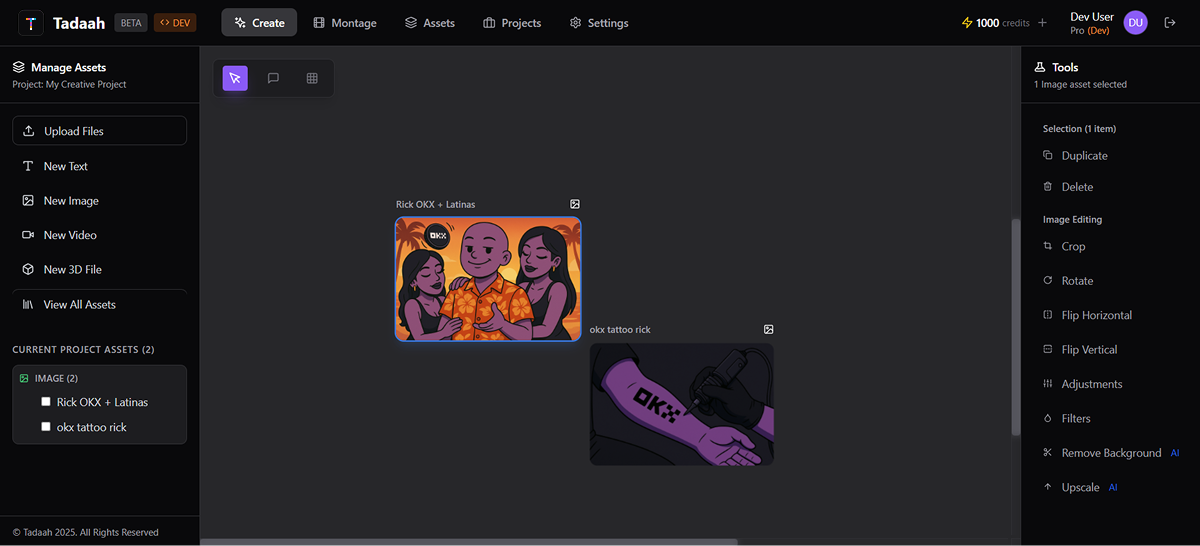Switch to the Montage tab
Screen dimensions: 1200x546
[x=345, y=23]
